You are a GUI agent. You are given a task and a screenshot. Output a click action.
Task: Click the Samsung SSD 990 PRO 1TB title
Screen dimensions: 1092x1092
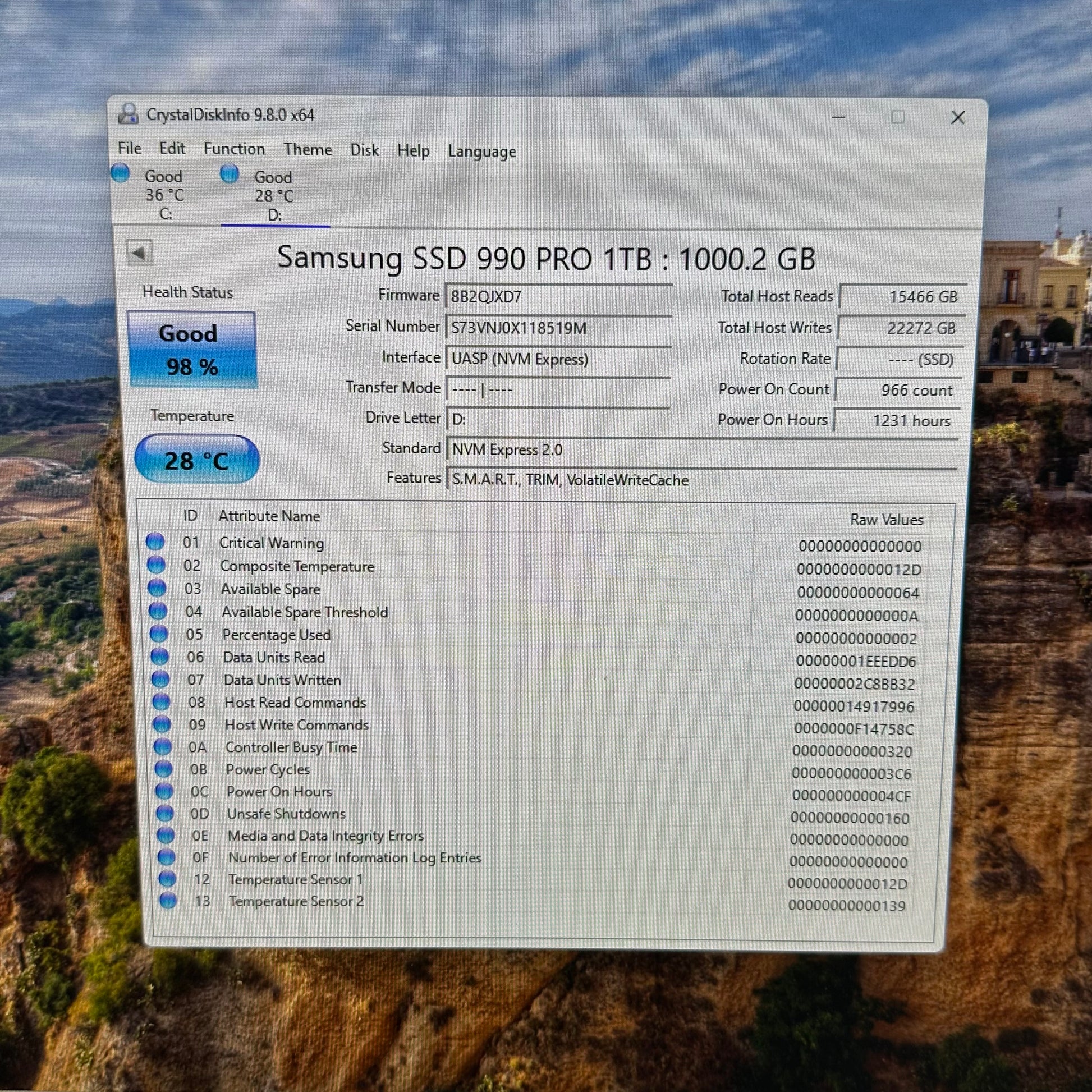(x=546, y=258)
